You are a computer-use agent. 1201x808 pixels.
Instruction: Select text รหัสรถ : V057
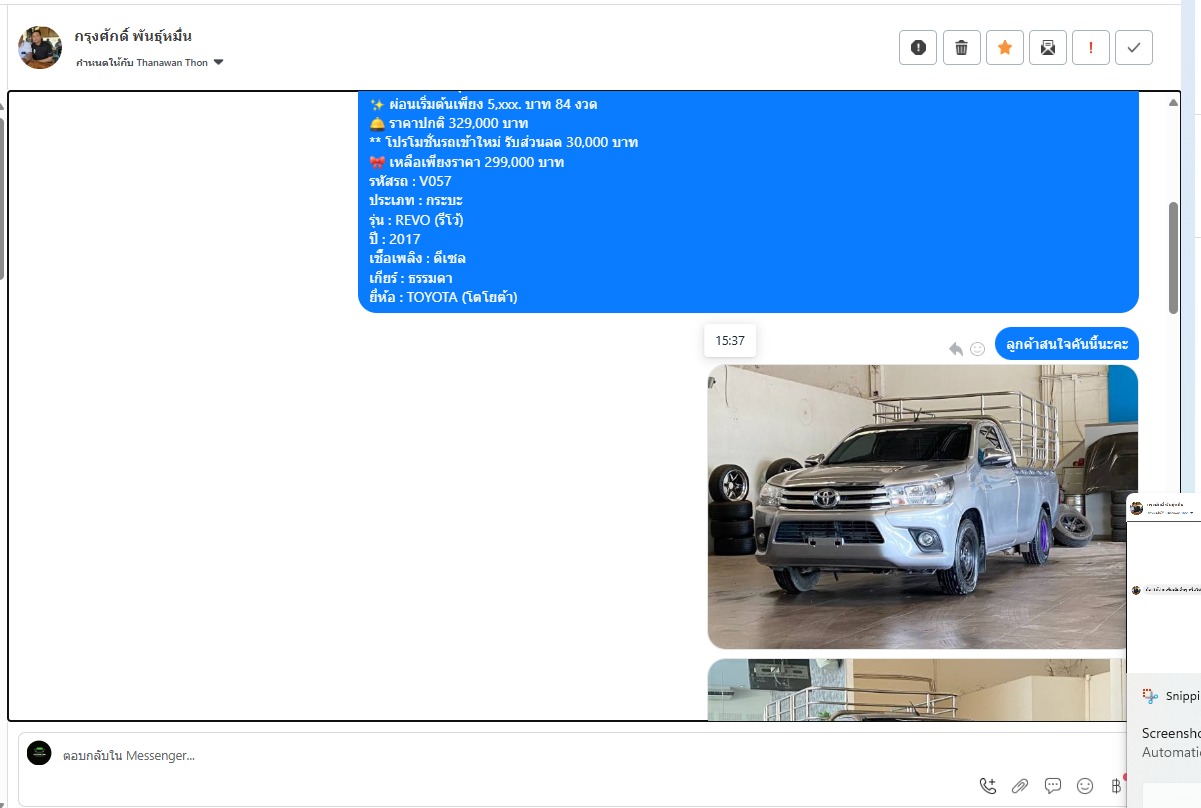pos(410,181)
